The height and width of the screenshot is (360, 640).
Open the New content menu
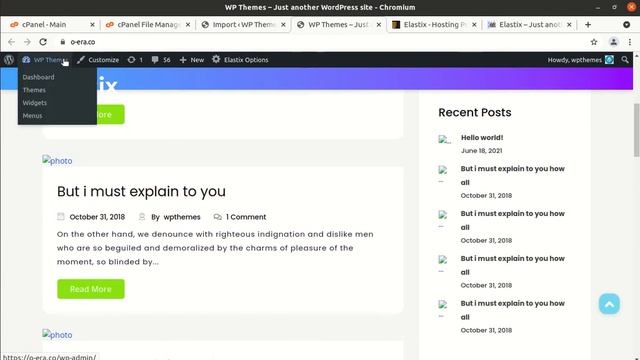click(192, 60)
